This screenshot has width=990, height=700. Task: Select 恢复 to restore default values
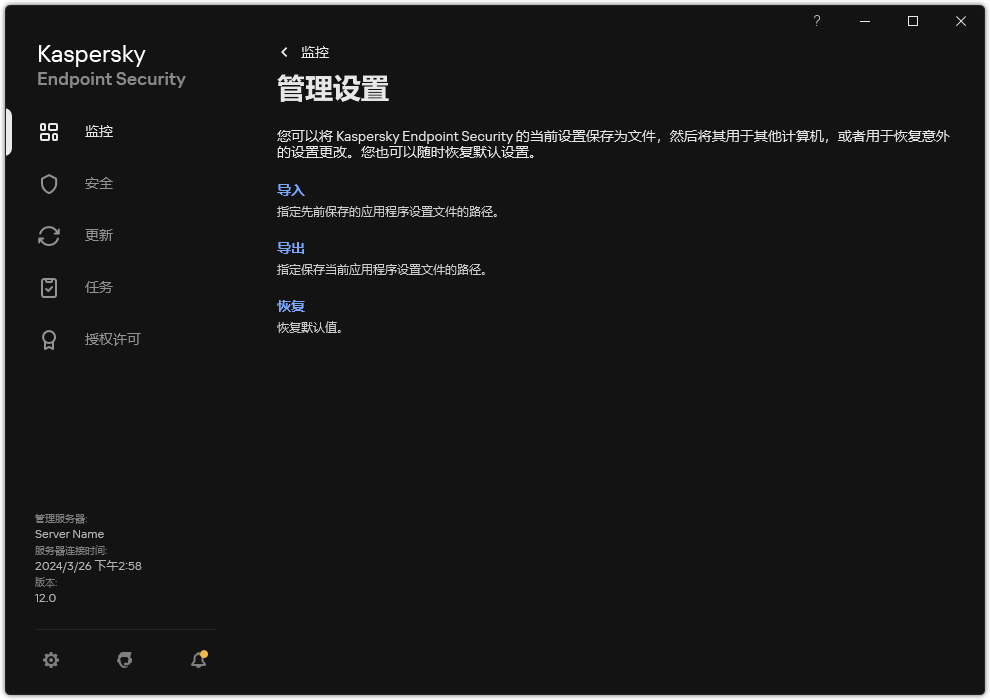tap(290, 305)
